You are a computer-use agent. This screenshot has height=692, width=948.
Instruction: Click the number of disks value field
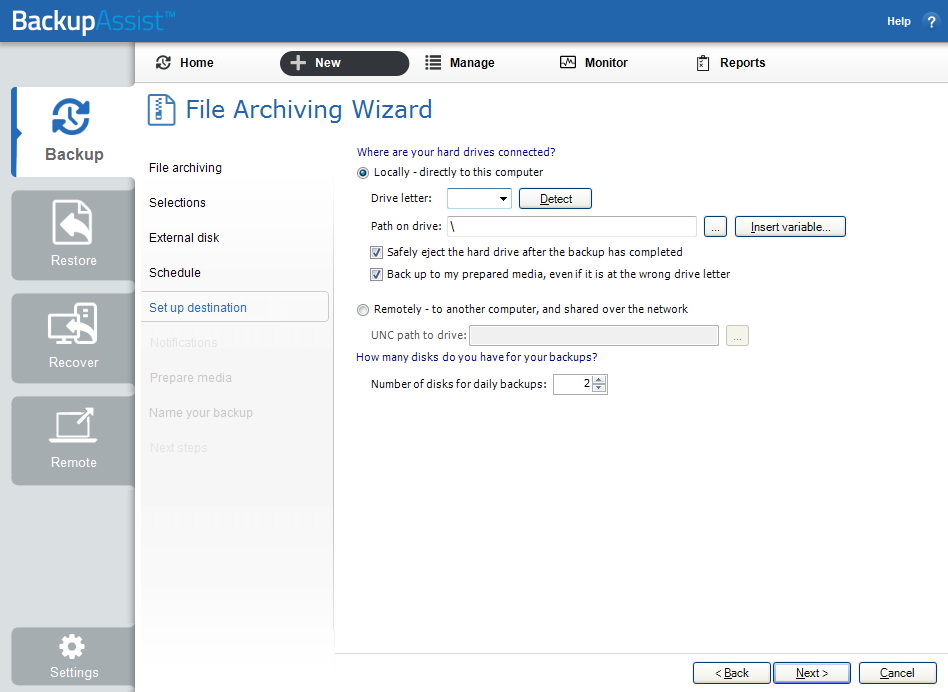[573, 384]
